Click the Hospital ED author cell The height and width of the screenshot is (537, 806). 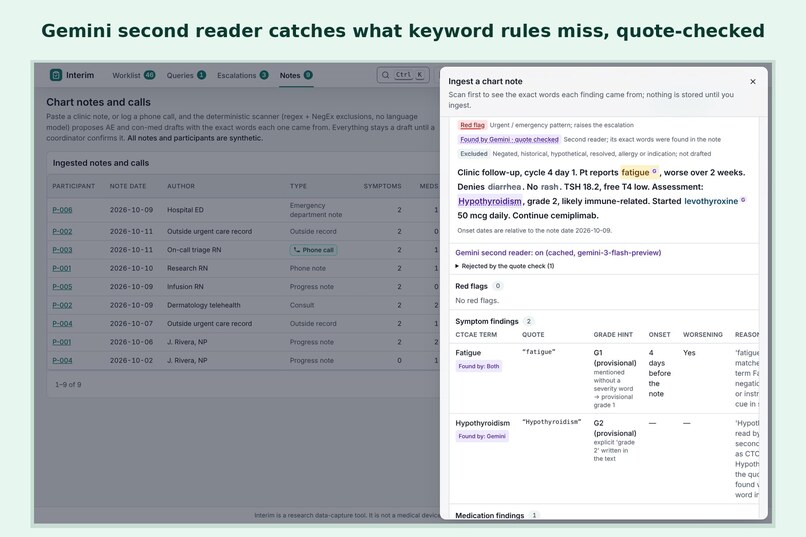185,210
